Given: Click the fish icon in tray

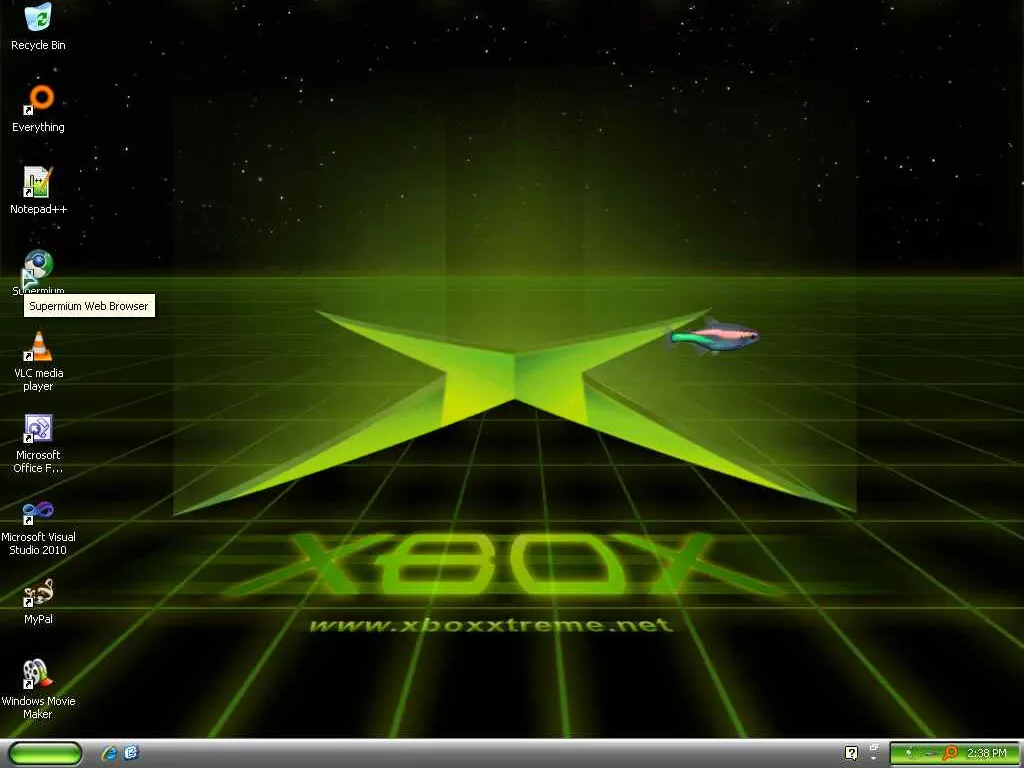Looking at the screenshot, I should tap(929, 754).
